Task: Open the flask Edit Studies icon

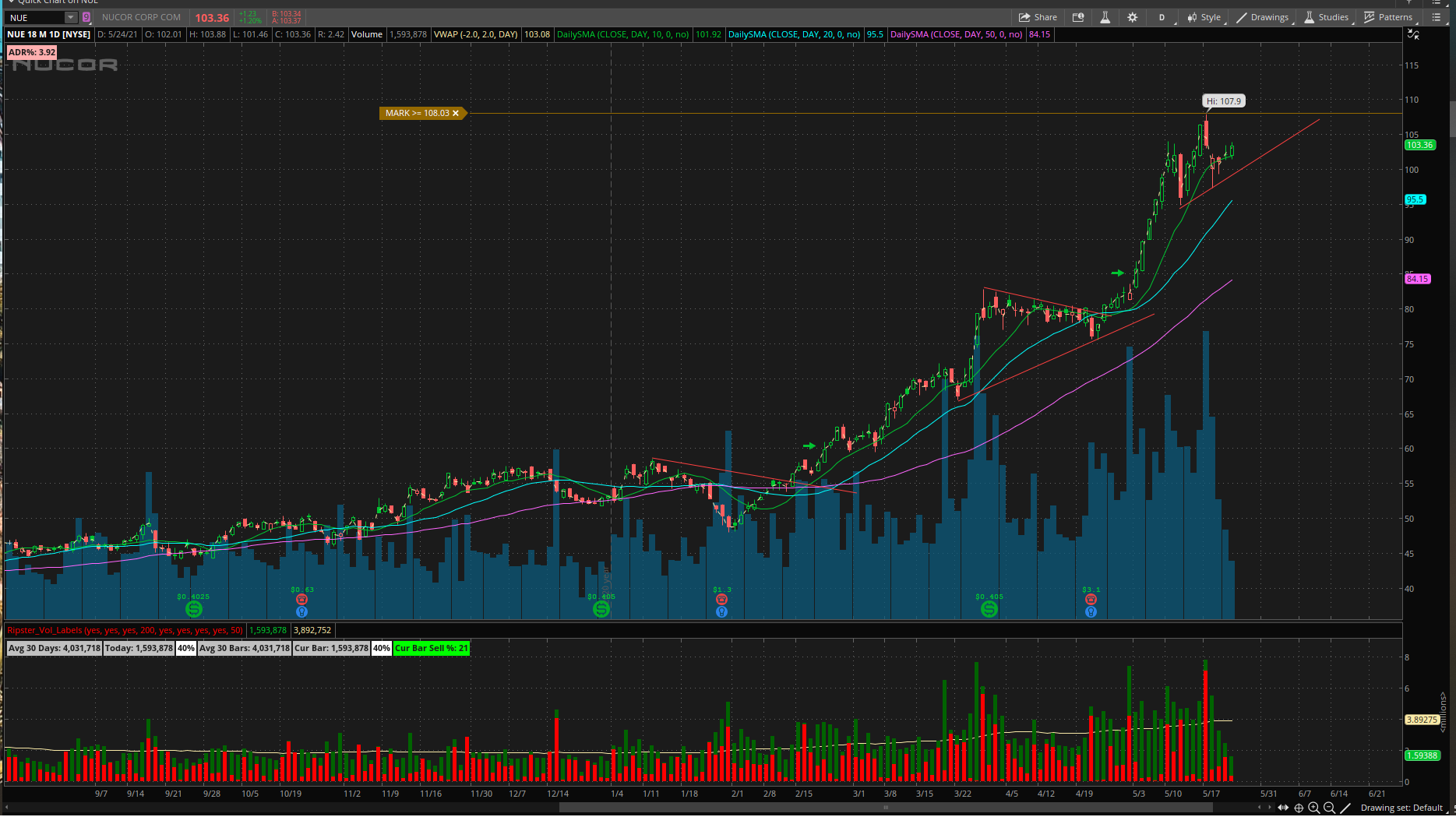Action: (1105, 17)
